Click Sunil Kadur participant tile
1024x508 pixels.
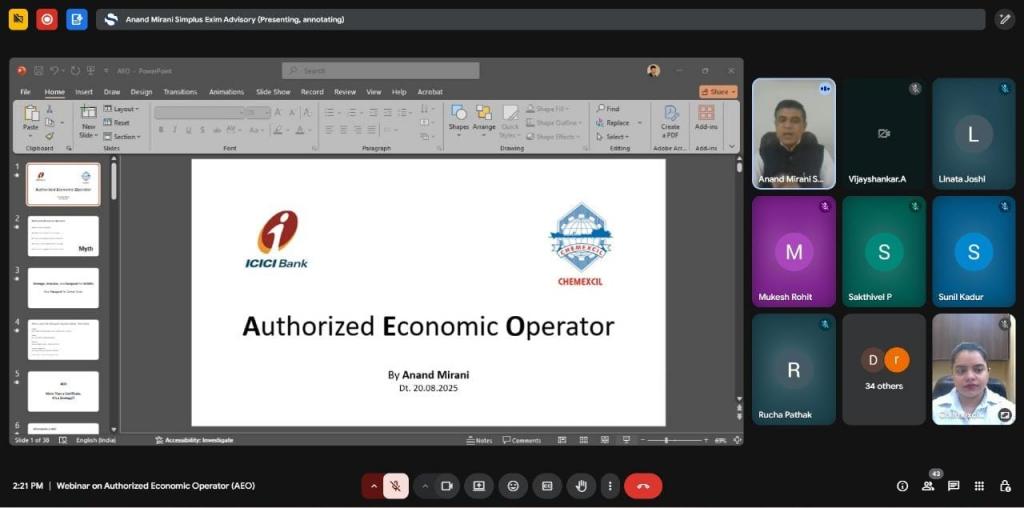973,251
